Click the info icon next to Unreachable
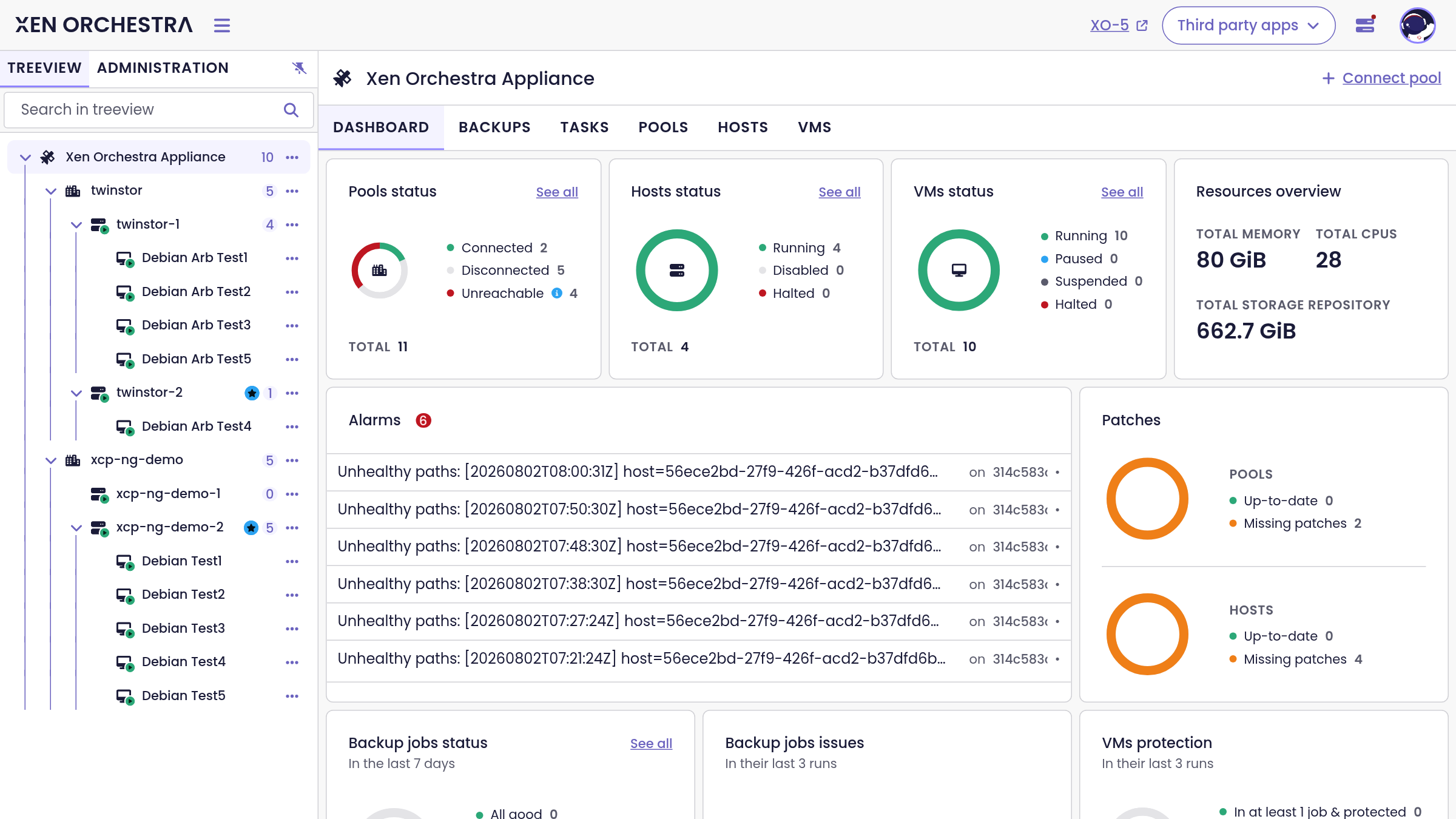This screenshot has width=1456, height=819. click(x=557, y=293)
